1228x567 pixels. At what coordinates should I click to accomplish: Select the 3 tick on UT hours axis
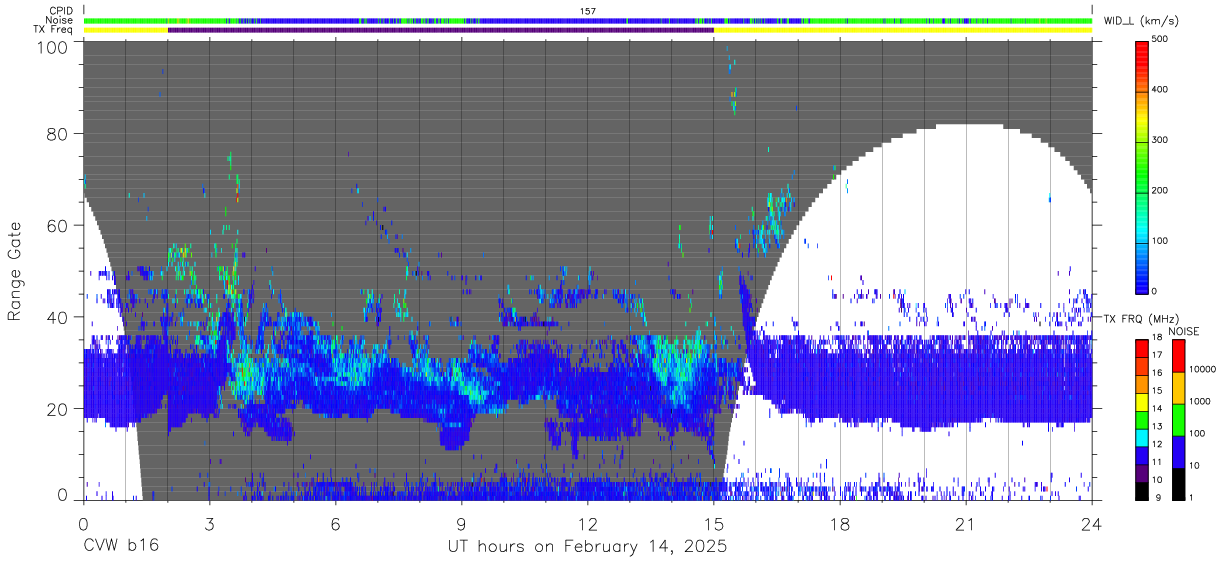pyautogui.click(x=209, y=523)
